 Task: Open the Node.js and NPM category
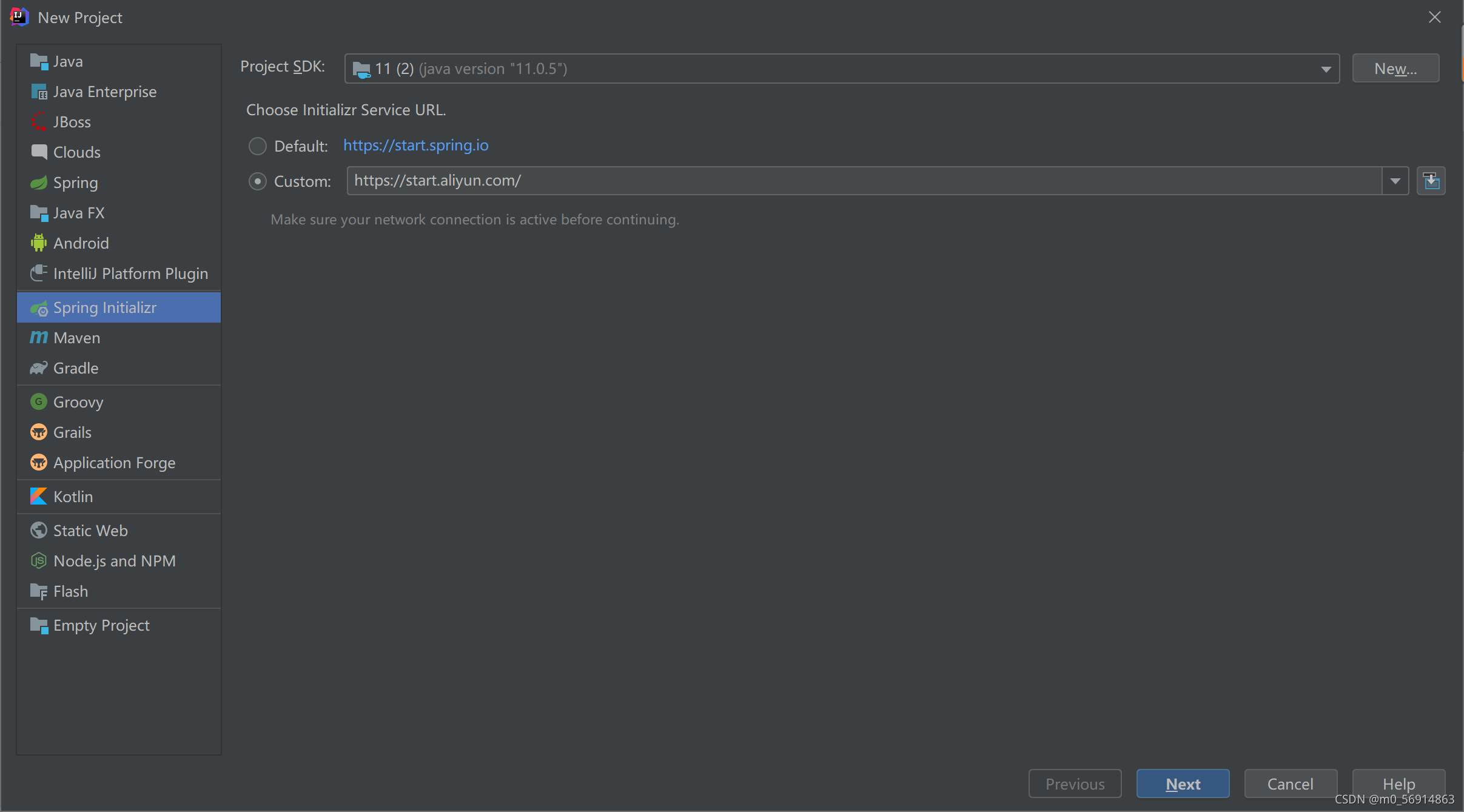point(114,560)
